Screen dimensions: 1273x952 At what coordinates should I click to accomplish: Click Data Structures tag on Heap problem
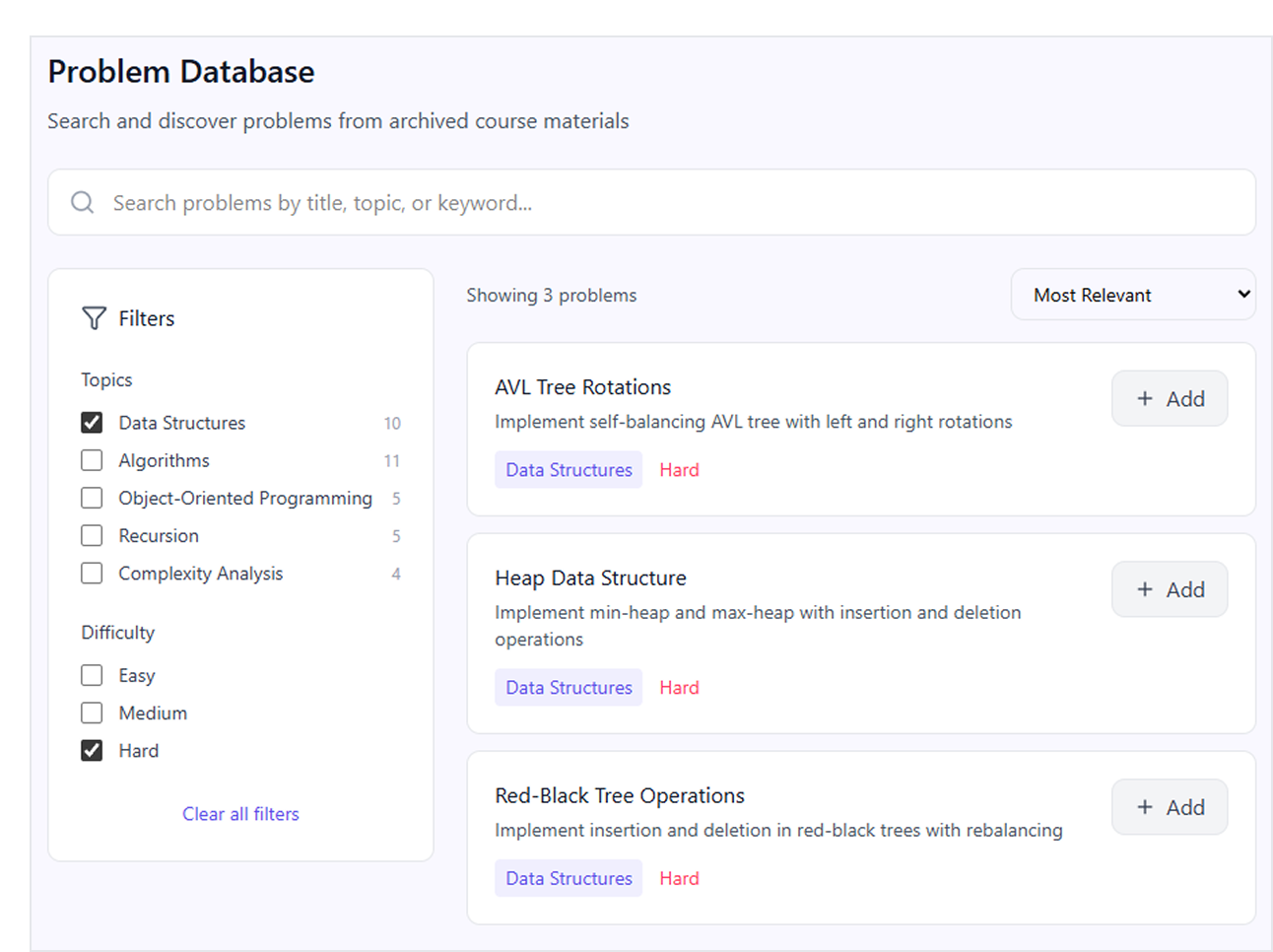pos(569,688)
